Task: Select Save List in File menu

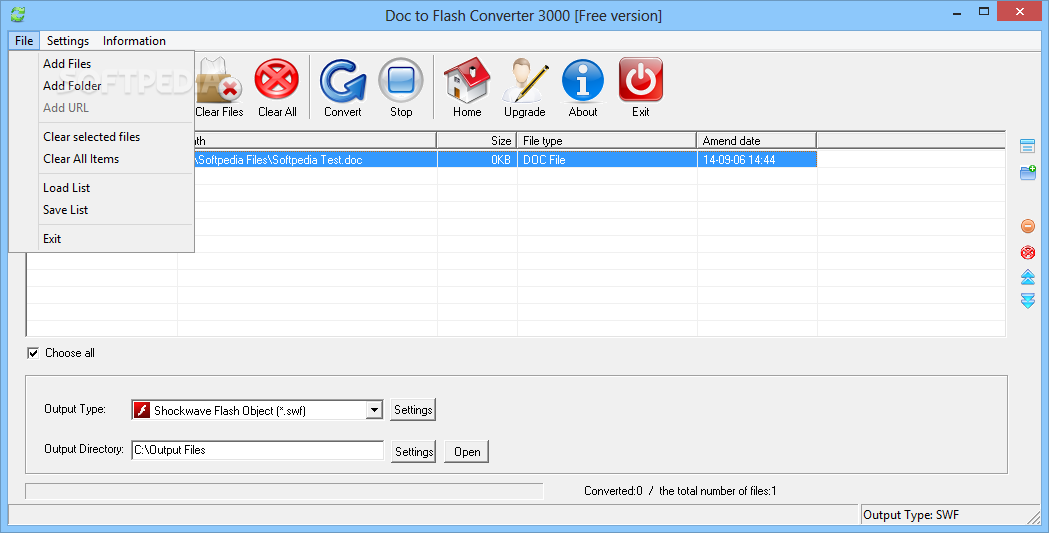Action: pos(66,210)
